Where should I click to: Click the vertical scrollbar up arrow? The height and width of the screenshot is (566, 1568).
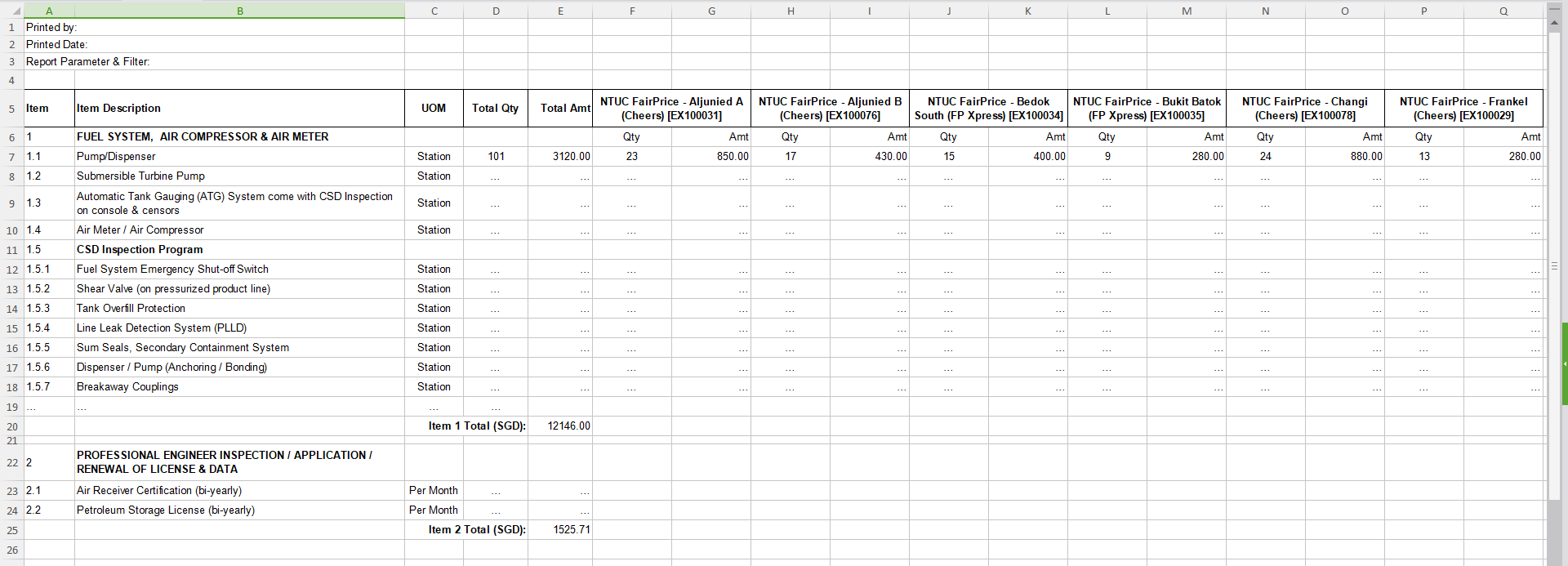click(x=1554, y=25)
